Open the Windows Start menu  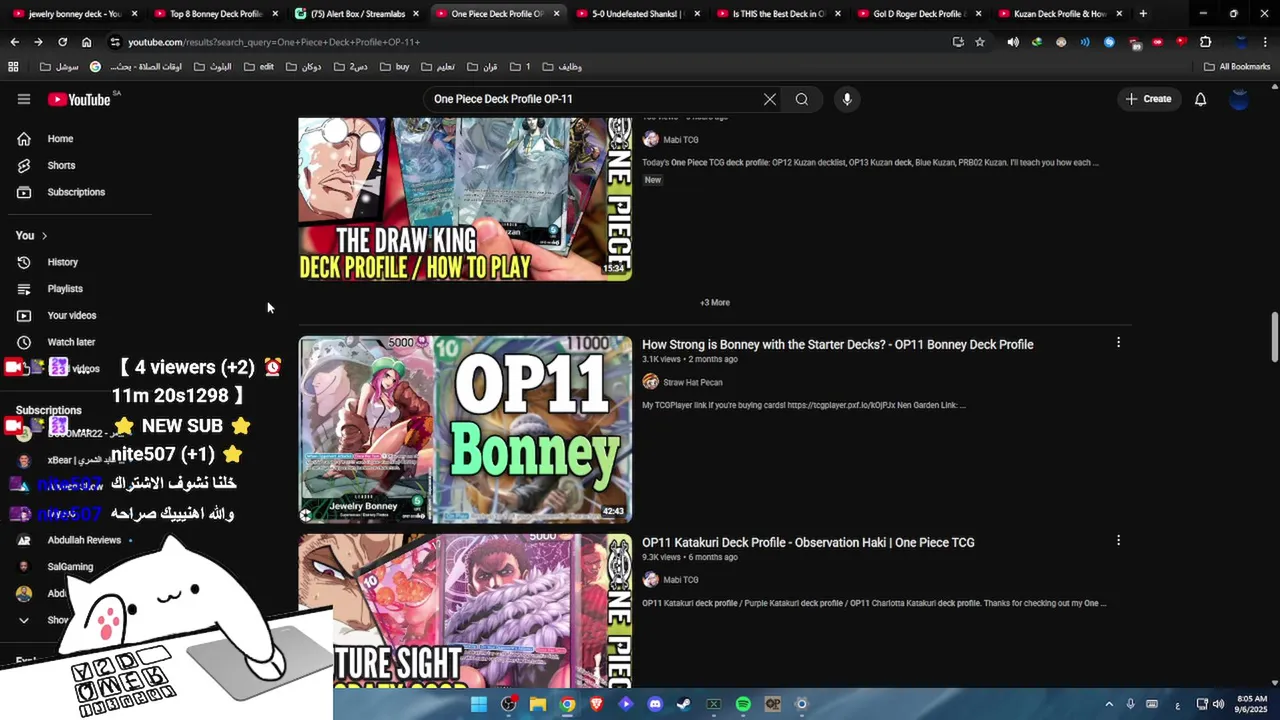coord(479,704)
